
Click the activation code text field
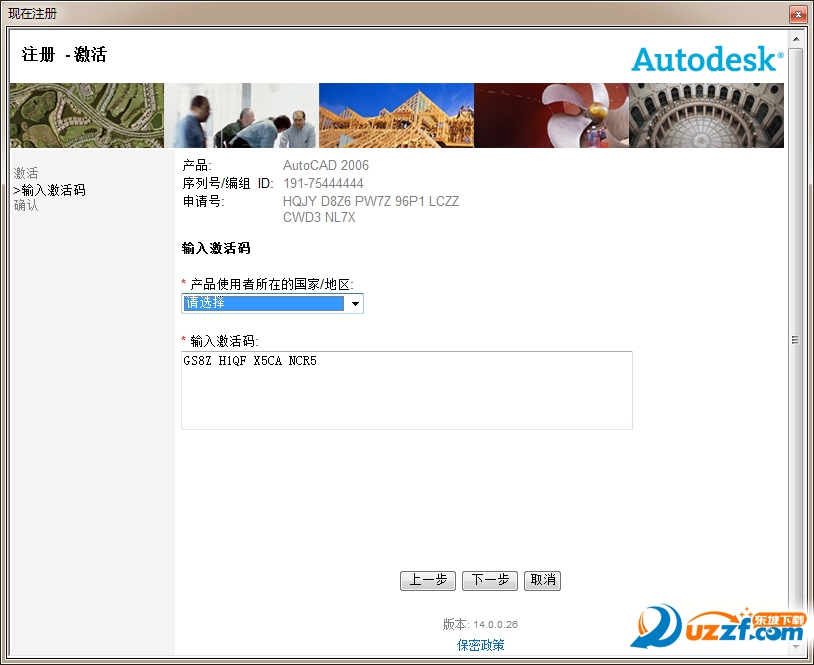pos(406,390)
